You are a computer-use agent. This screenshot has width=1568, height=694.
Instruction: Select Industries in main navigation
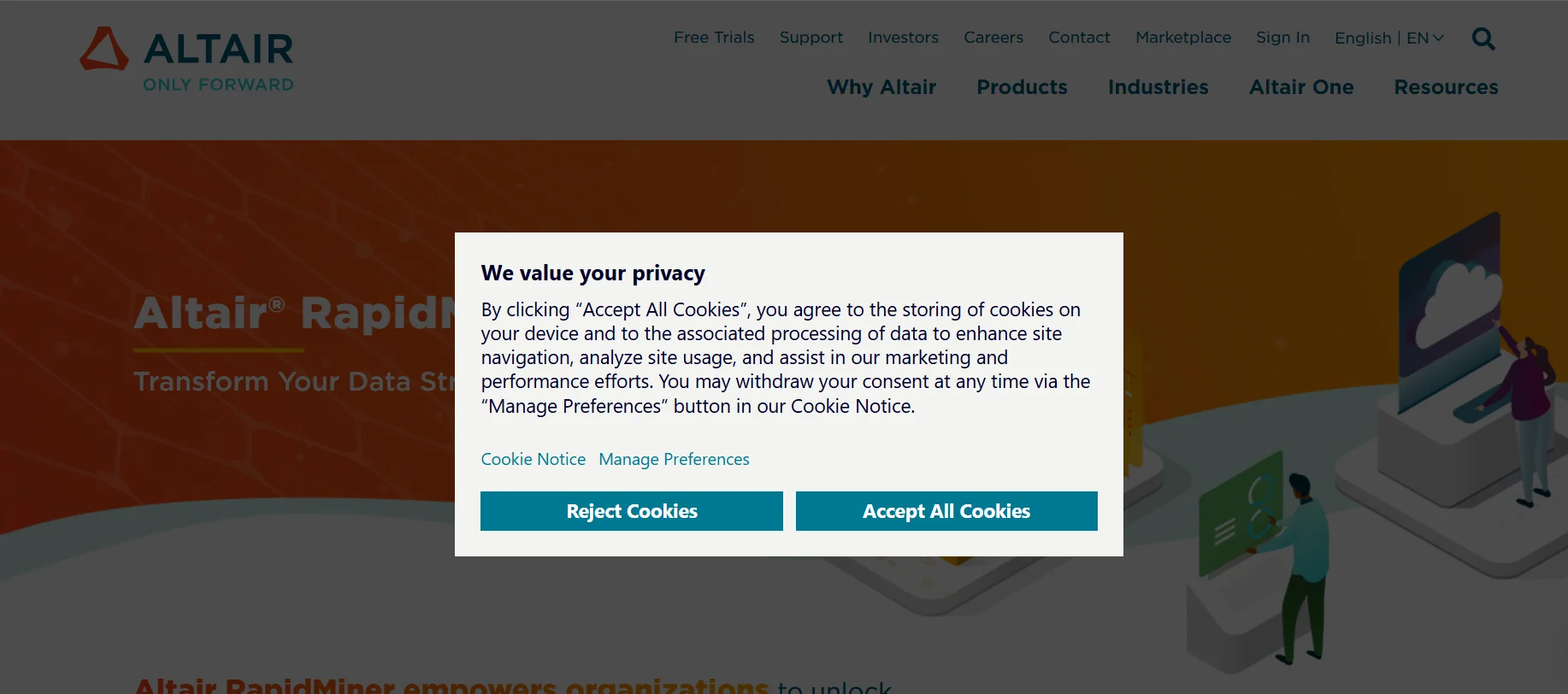point(1158,87)
